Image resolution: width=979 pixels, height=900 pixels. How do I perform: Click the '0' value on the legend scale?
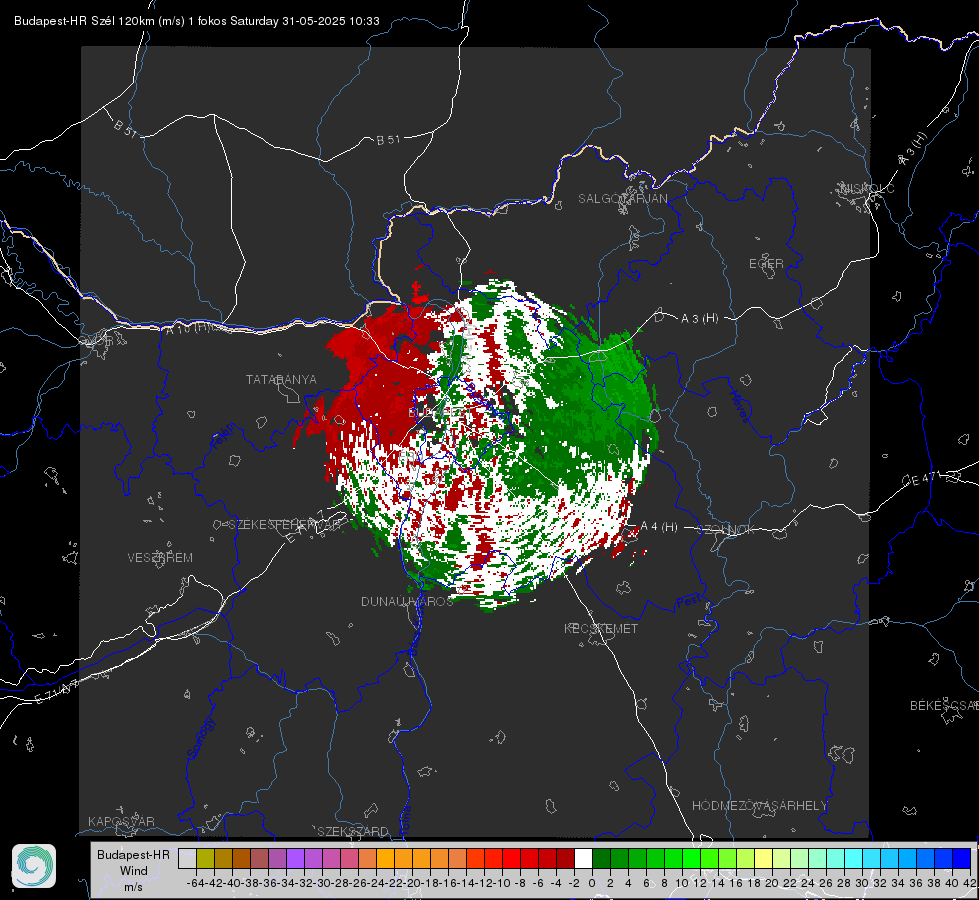pos(592,883)
